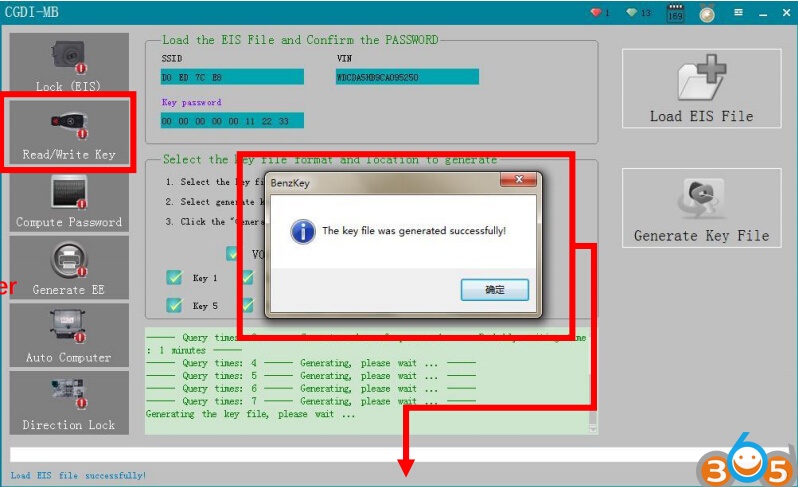
Task: Open the Direction Lock module
Action: pyautogui.click(x=69, y=403)
